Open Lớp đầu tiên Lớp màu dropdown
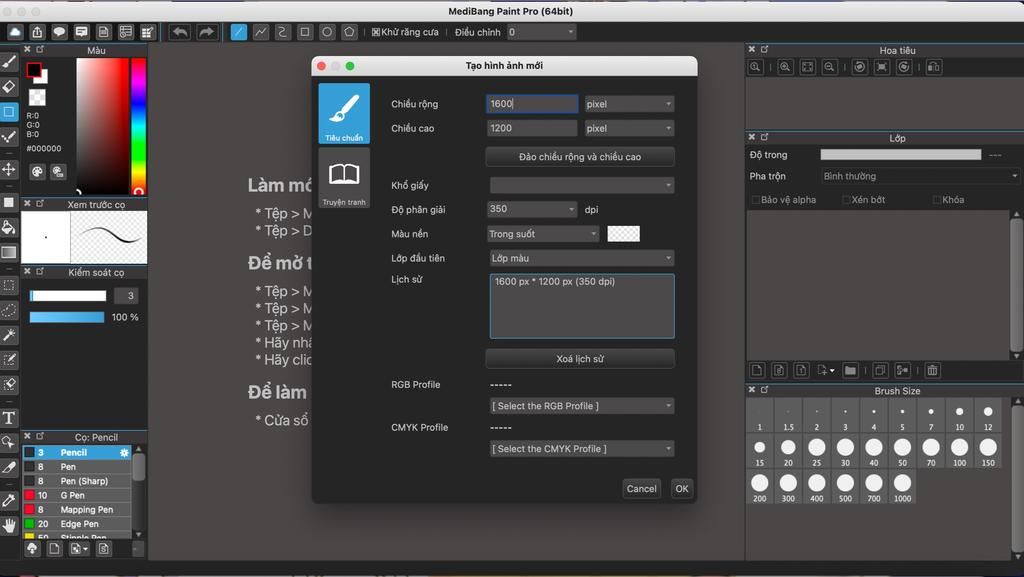Image resolution: width=1024 pixels, height=577 pixels. tap(582, 258)
